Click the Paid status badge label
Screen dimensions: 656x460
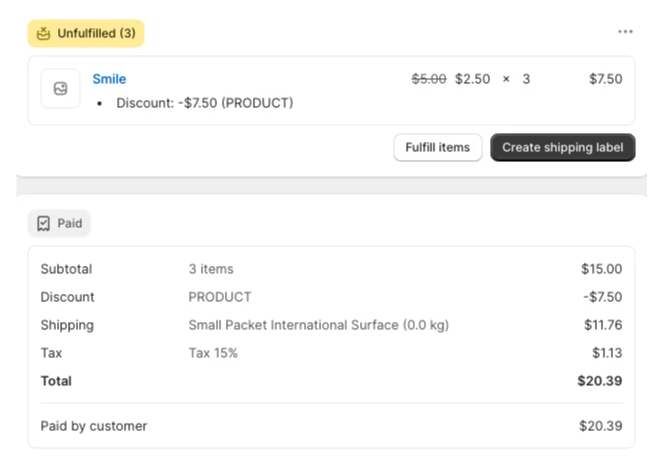pyautogui.click(x=69, y=223)
